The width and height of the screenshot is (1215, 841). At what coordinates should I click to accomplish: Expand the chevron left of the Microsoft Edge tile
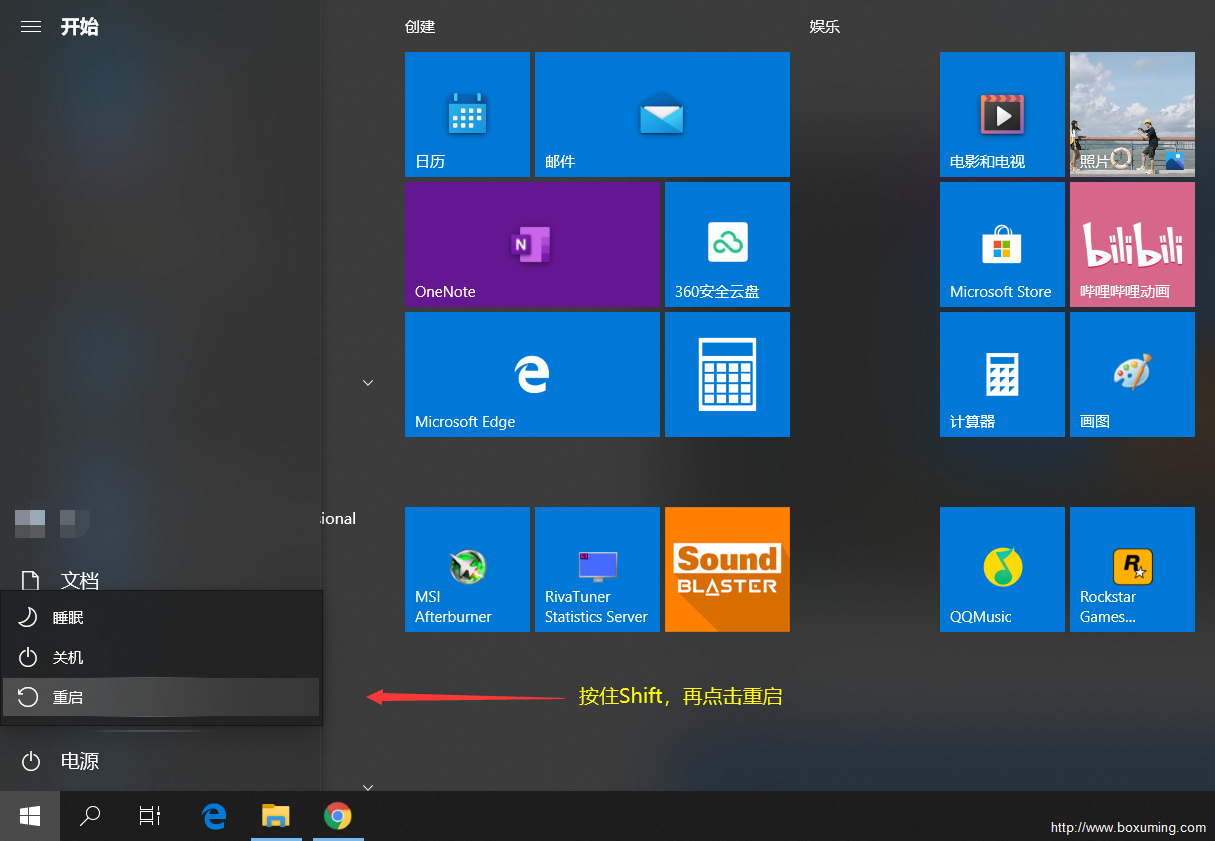pyautogui.click(x=368, y=383)
